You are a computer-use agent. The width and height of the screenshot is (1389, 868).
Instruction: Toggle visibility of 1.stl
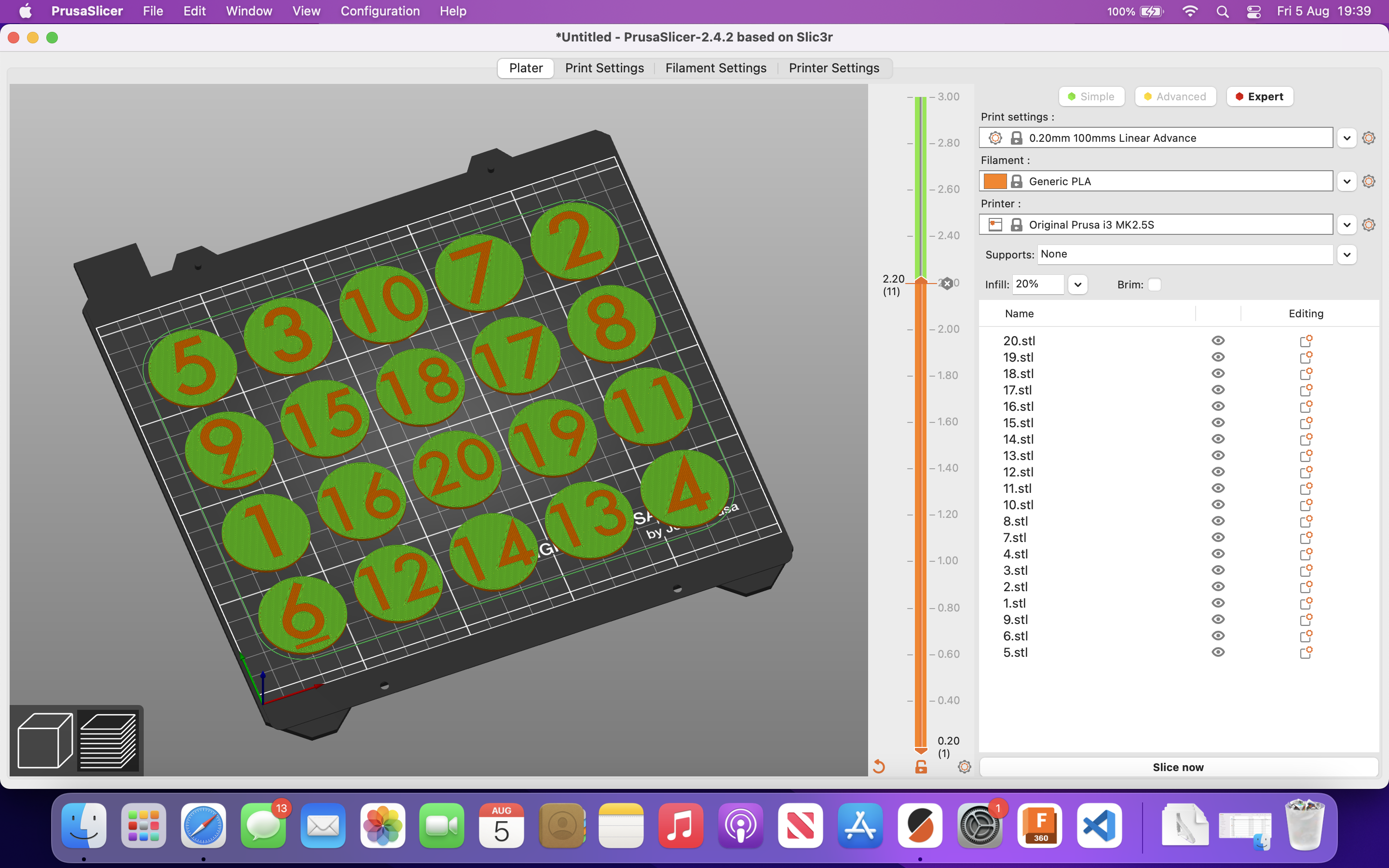tap(1218, 603)
